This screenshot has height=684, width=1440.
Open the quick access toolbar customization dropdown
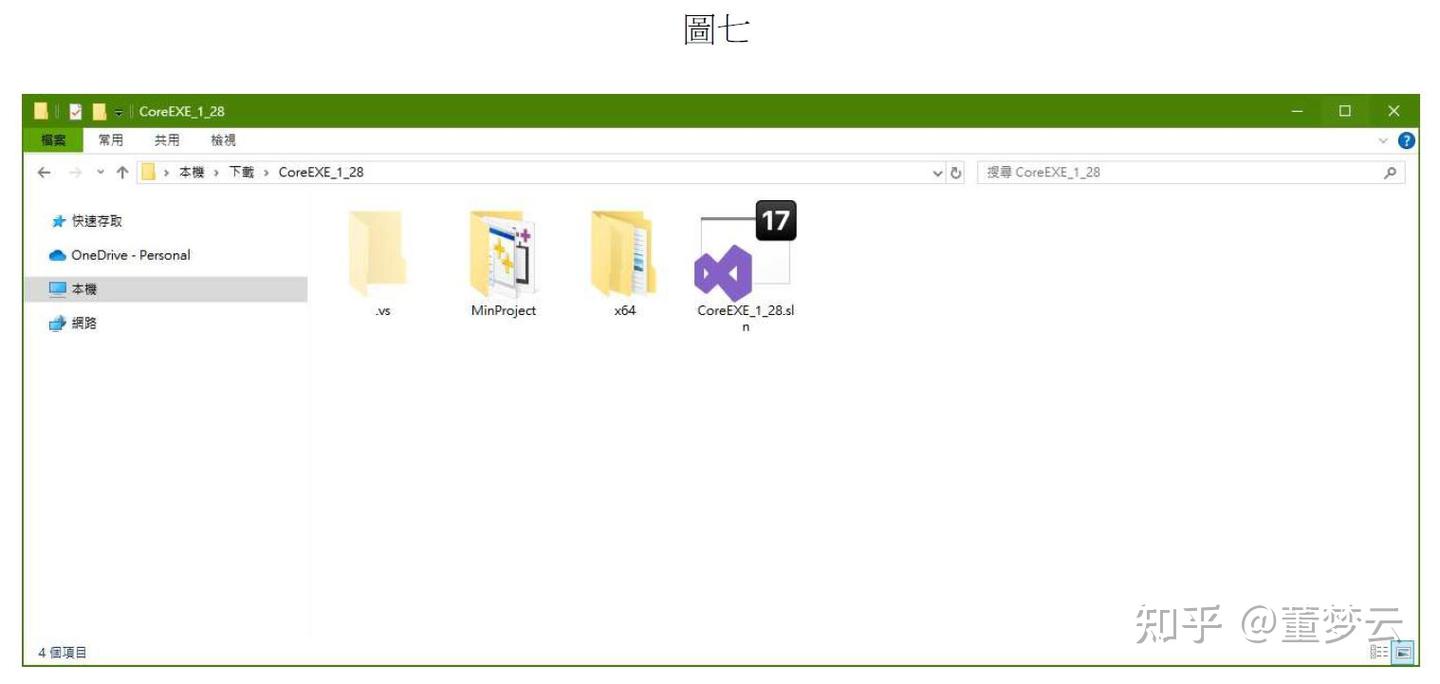[118, 111]
